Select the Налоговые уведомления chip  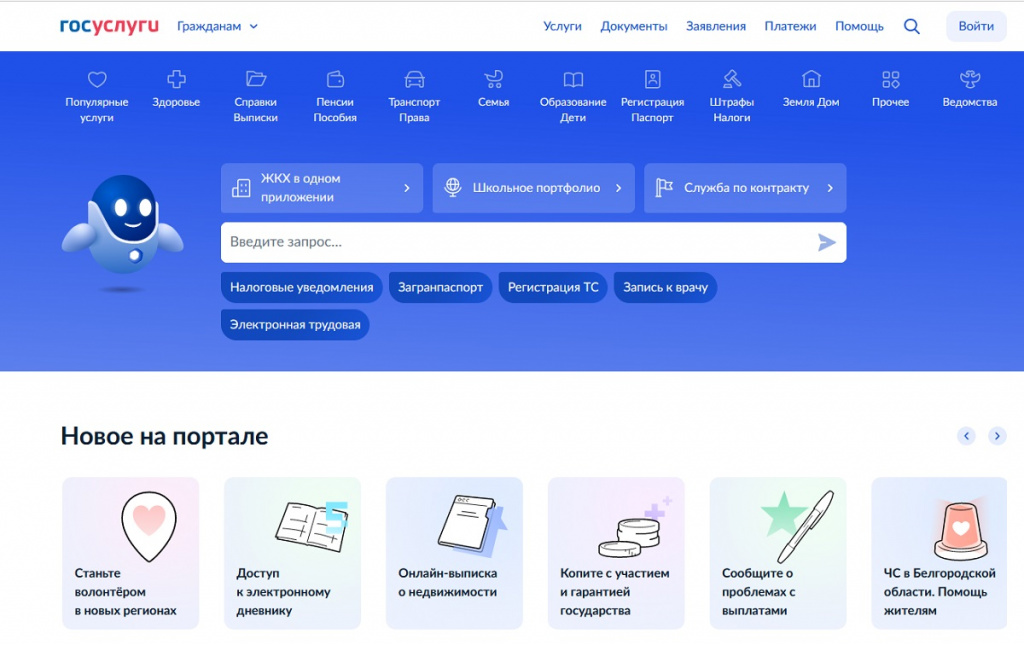tap(302, 287)
